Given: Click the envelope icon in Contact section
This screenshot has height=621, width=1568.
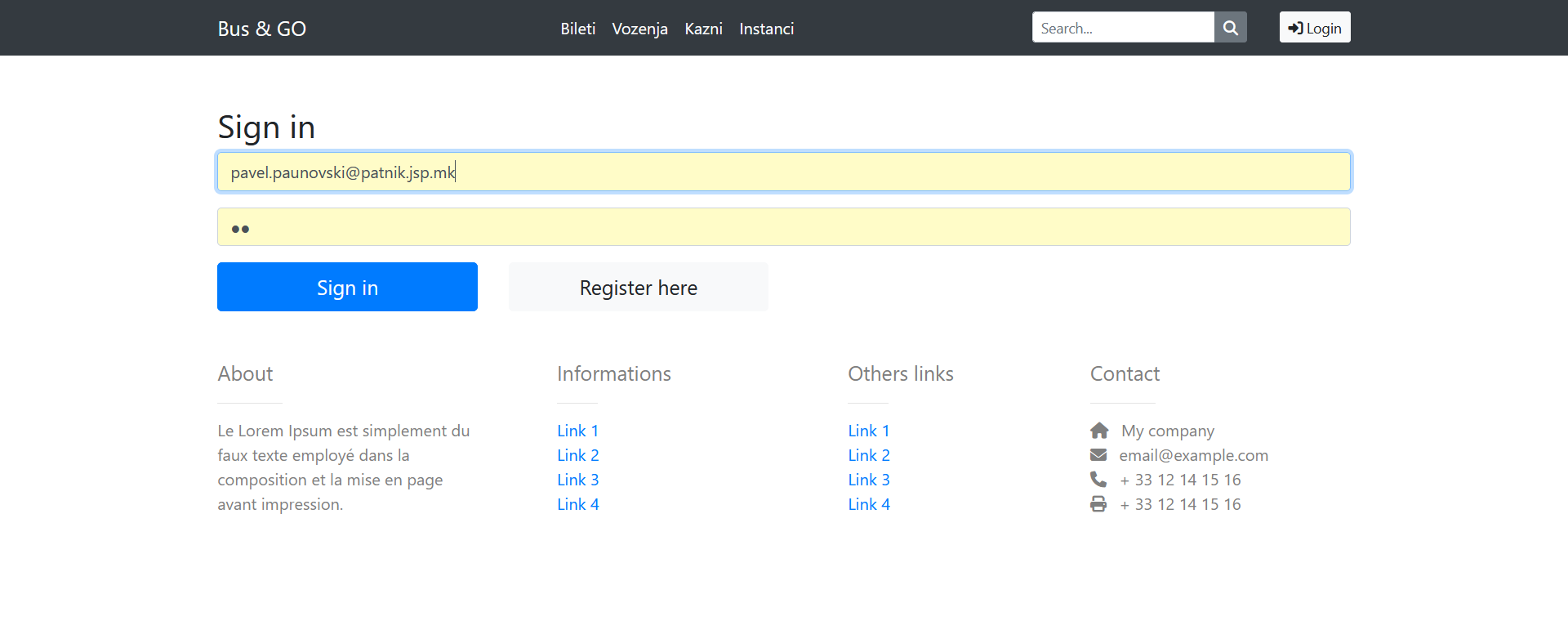Looking at the screenshot, I should point(1098,455).
